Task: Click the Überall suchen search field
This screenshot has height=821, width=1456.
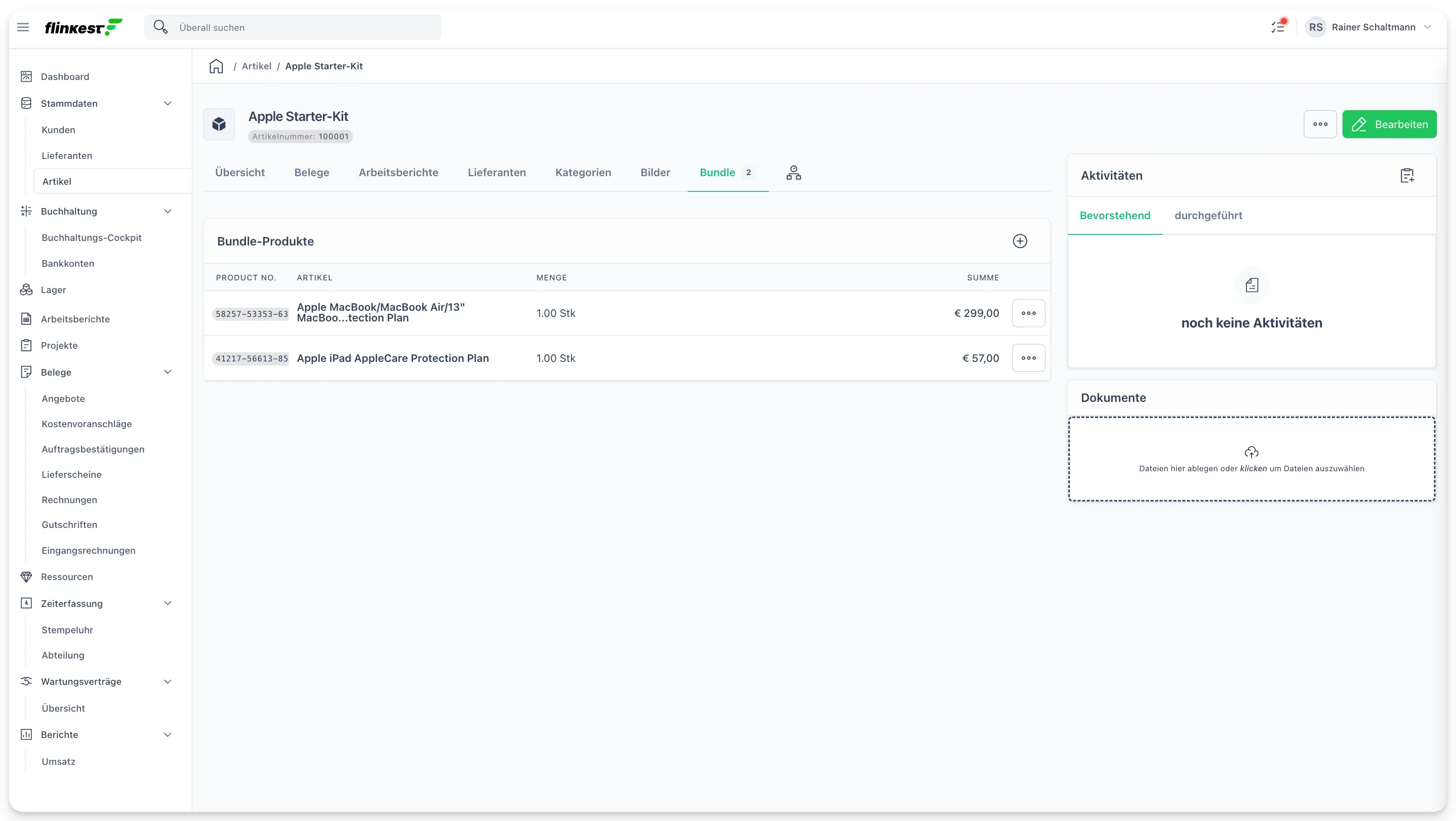Action: (x=293, y=27)
